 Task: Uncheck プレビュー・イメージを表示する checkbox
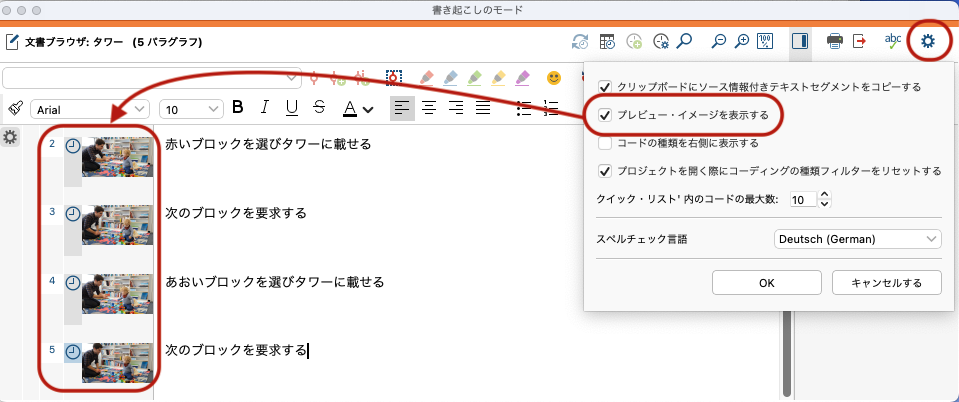[604, 116]
